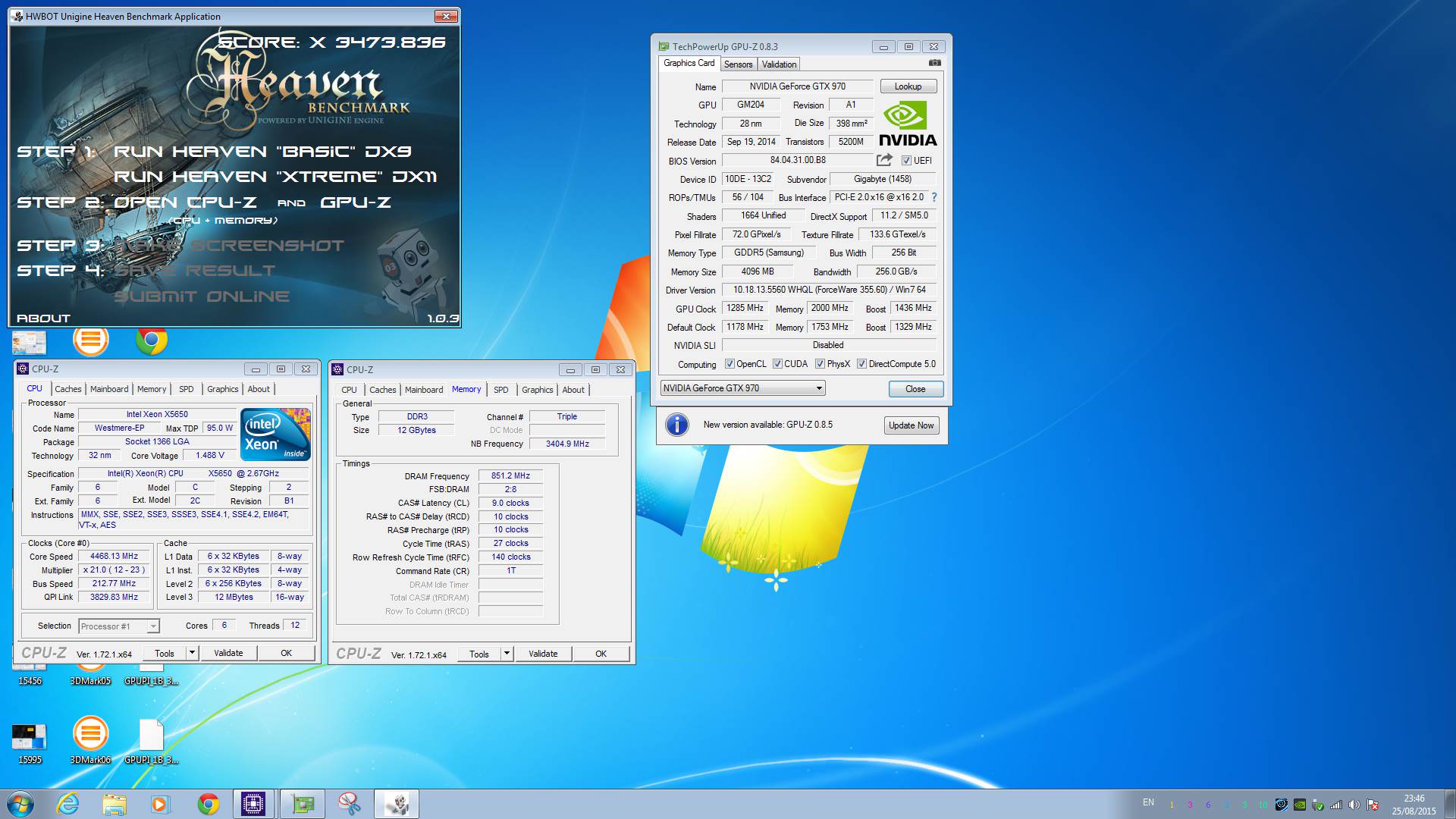Viewport: 1456px width, 819px height.
Task: Open Caches tab in left CPU-Z window
Action: click(67, 389)
